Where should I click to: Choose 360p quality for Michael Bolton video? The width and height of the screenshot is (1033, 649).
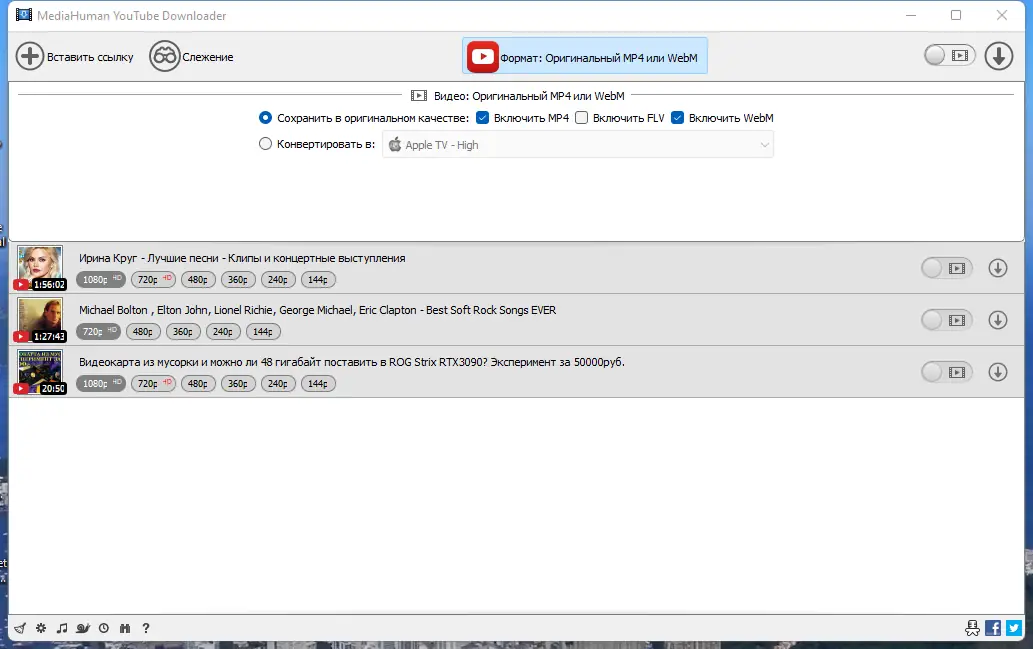(x=183, y=331)
